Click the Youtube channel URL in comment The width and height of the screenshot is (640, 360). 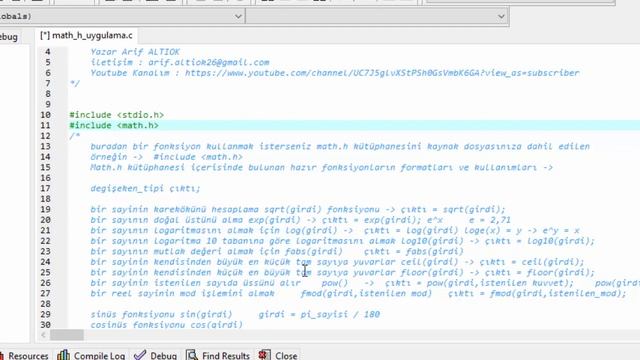(x=382, y=73)
